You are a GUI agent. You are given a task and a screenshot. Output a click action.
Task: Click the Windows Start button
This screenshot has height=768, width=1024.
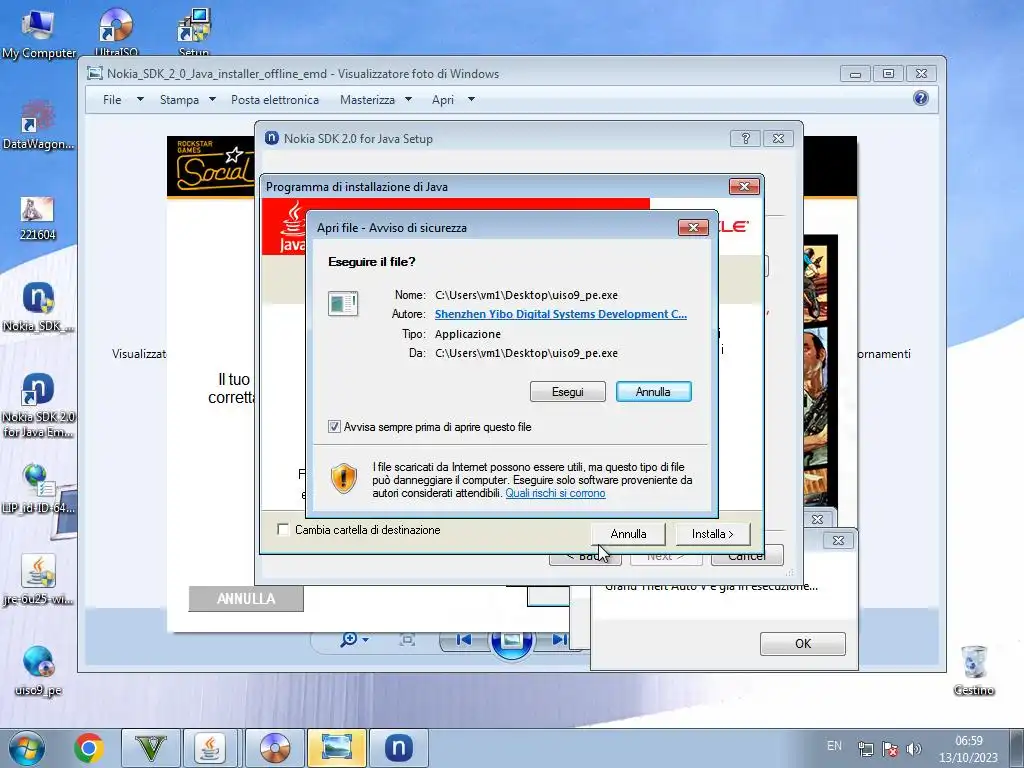pos(26,748)
